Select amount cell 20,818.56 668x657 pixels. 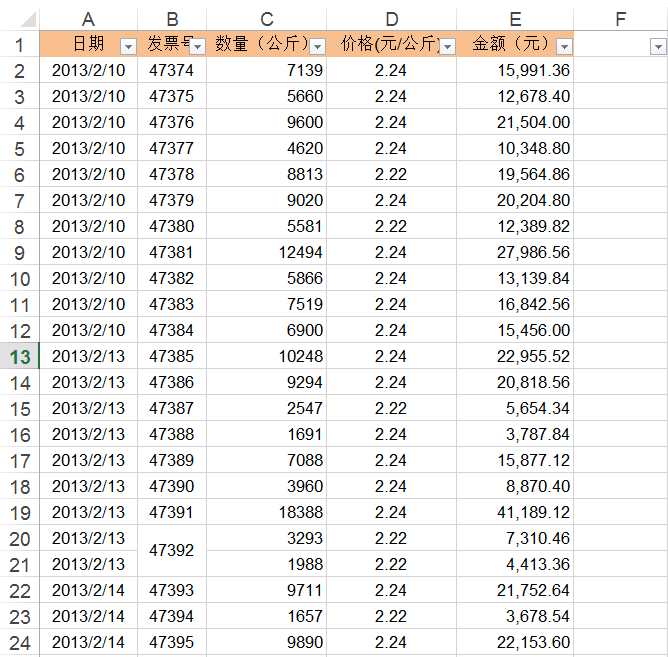pyautogui.click(x=515, y=382)
